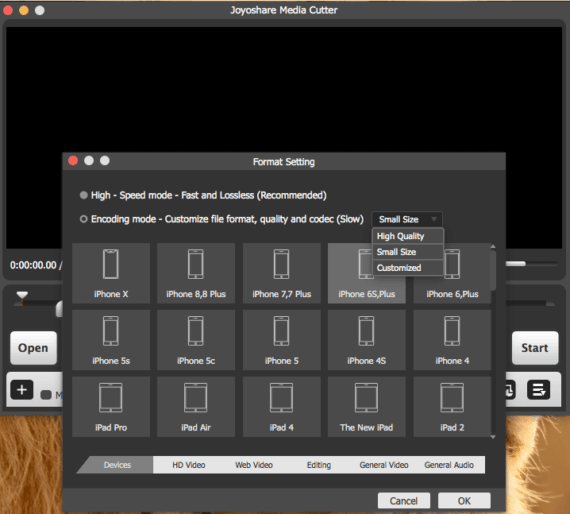Click the plus add-segment icon in main window
The height and width of the screenshot is (514, 570).
(22, 390)
